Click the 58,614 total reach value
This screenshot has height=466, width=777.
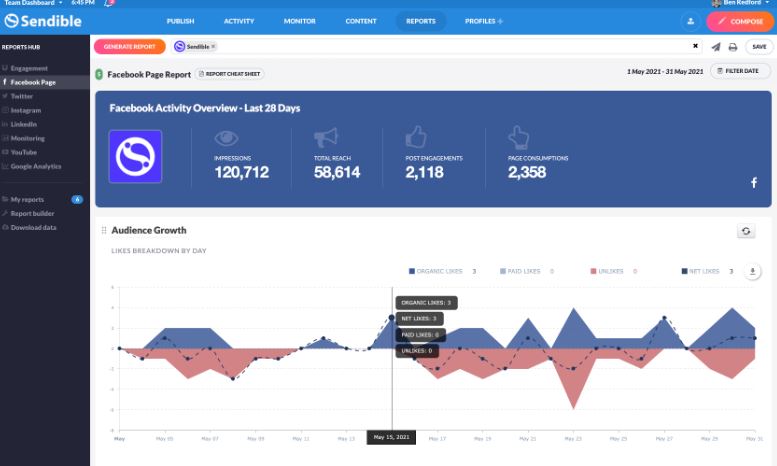337,172
